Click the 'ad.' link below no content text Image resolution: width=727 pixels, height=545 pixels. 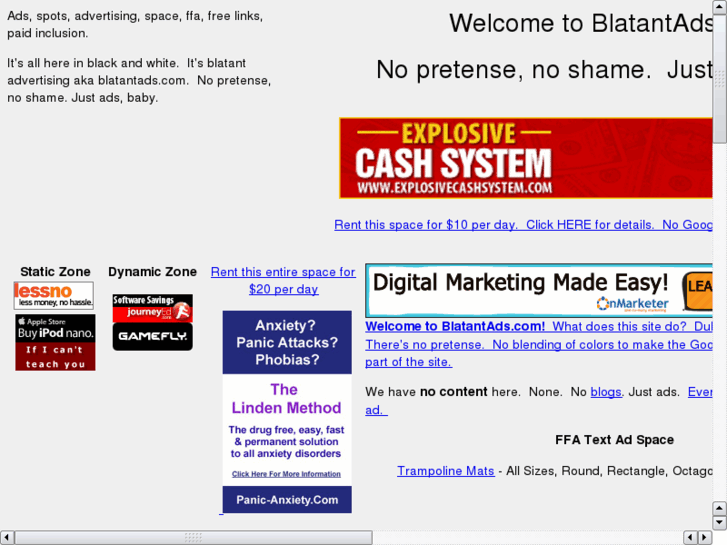376,410
